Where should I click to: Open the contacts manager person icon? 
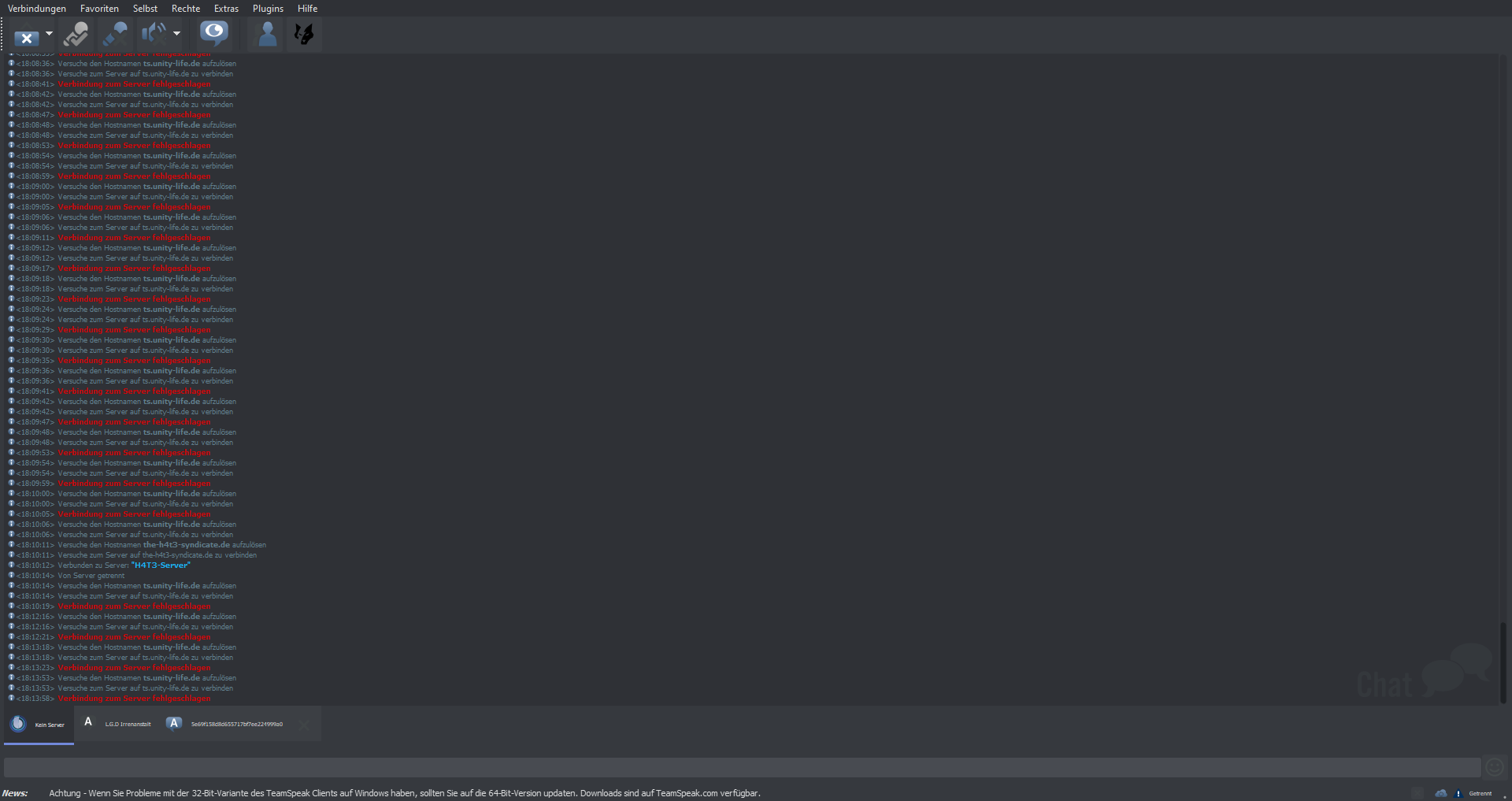point(267,34)
